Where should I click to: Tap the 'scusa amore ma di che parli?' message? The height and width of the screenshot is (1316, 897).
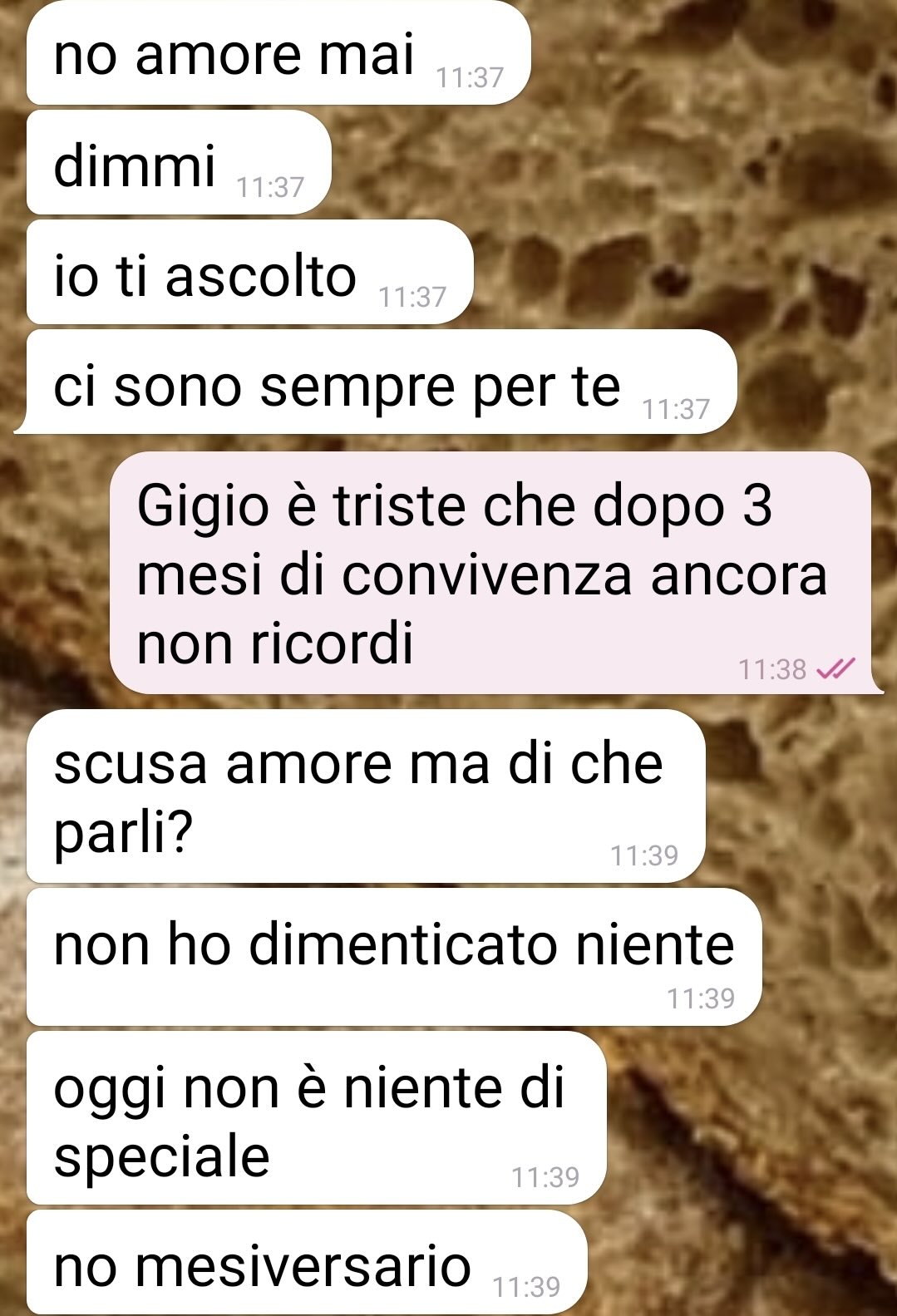pyautogui.click(x=366, y=796)
